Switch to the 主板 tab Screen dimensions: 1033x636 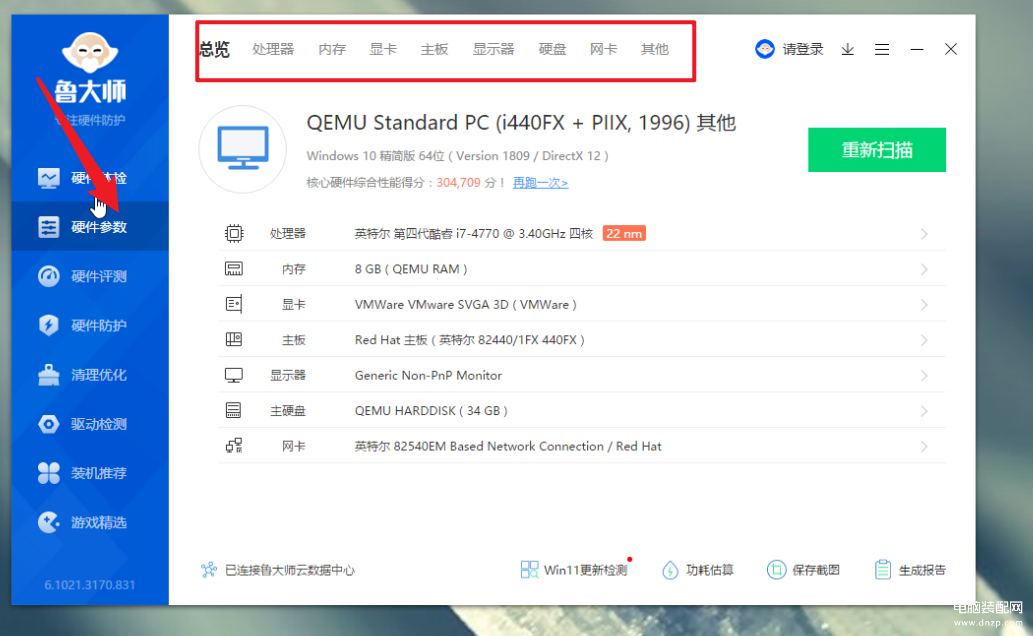(x=434, y=49)
